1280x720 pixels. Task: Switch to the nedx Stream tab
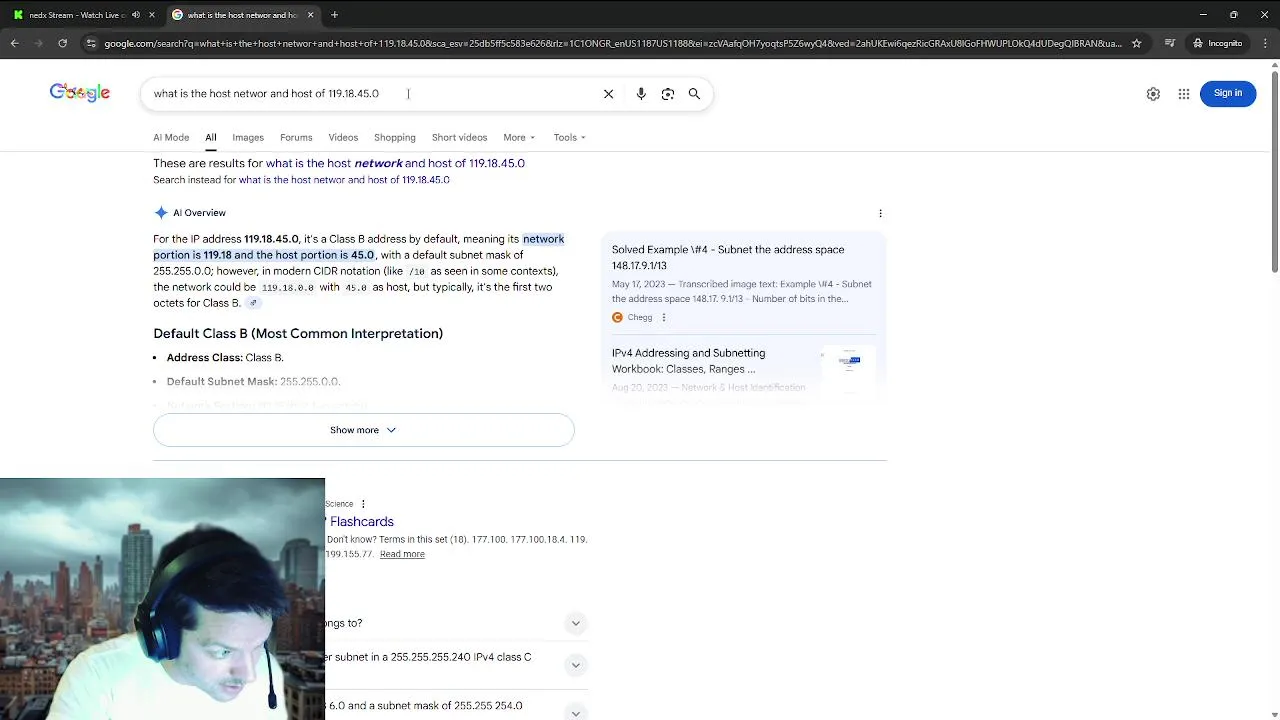[x=76, y=15]
